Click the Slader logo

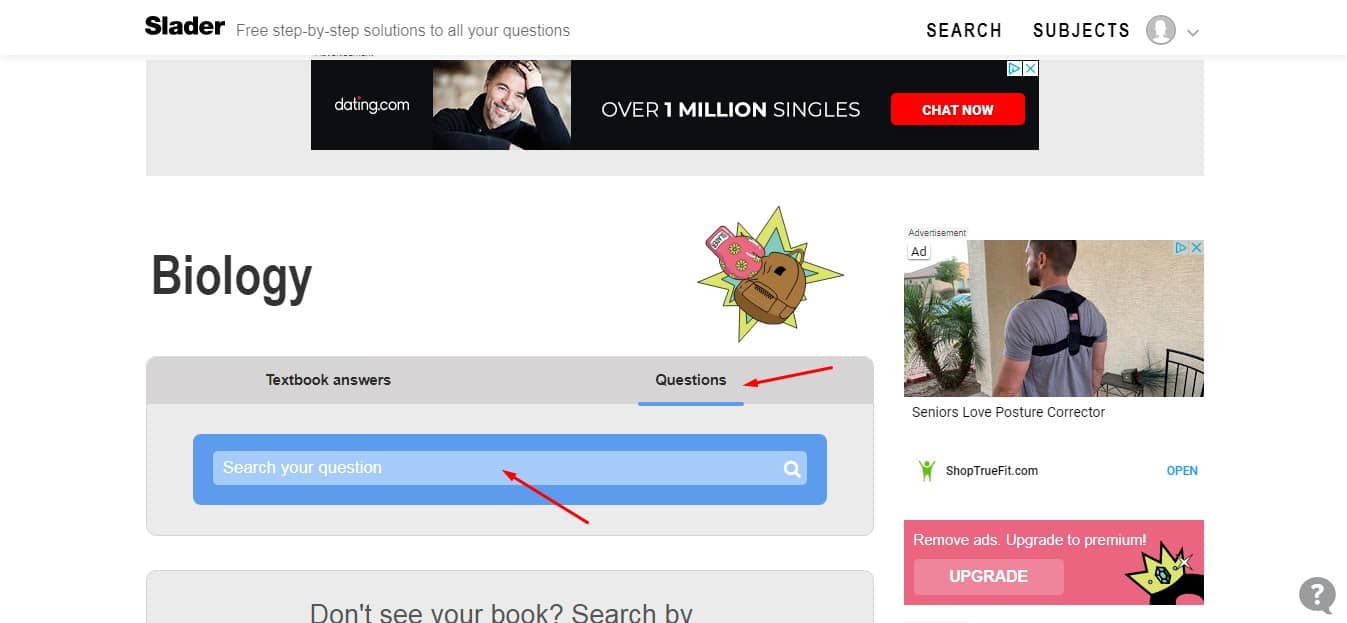click(184, 26)
